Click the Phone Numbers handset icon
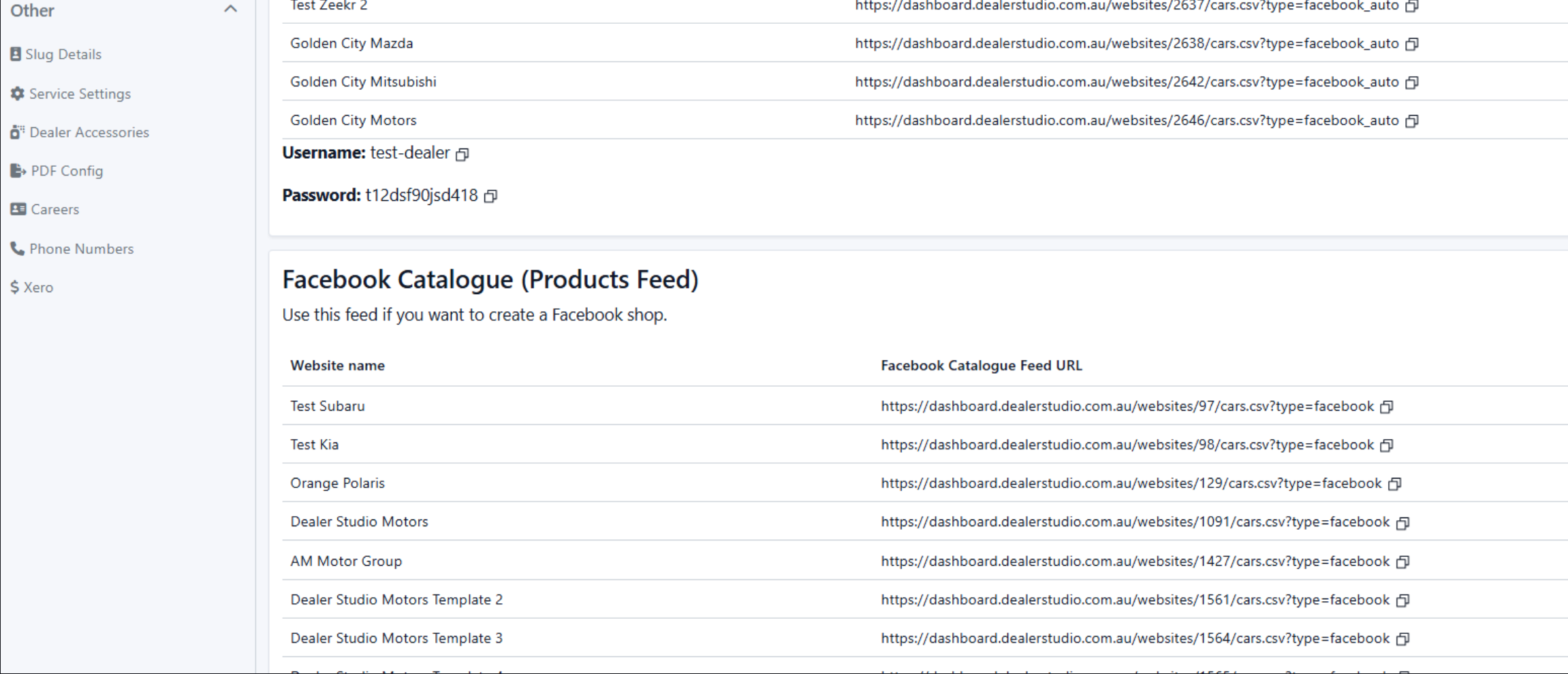The width and height of the screenshot is (1568, 674). coord(17,248)
